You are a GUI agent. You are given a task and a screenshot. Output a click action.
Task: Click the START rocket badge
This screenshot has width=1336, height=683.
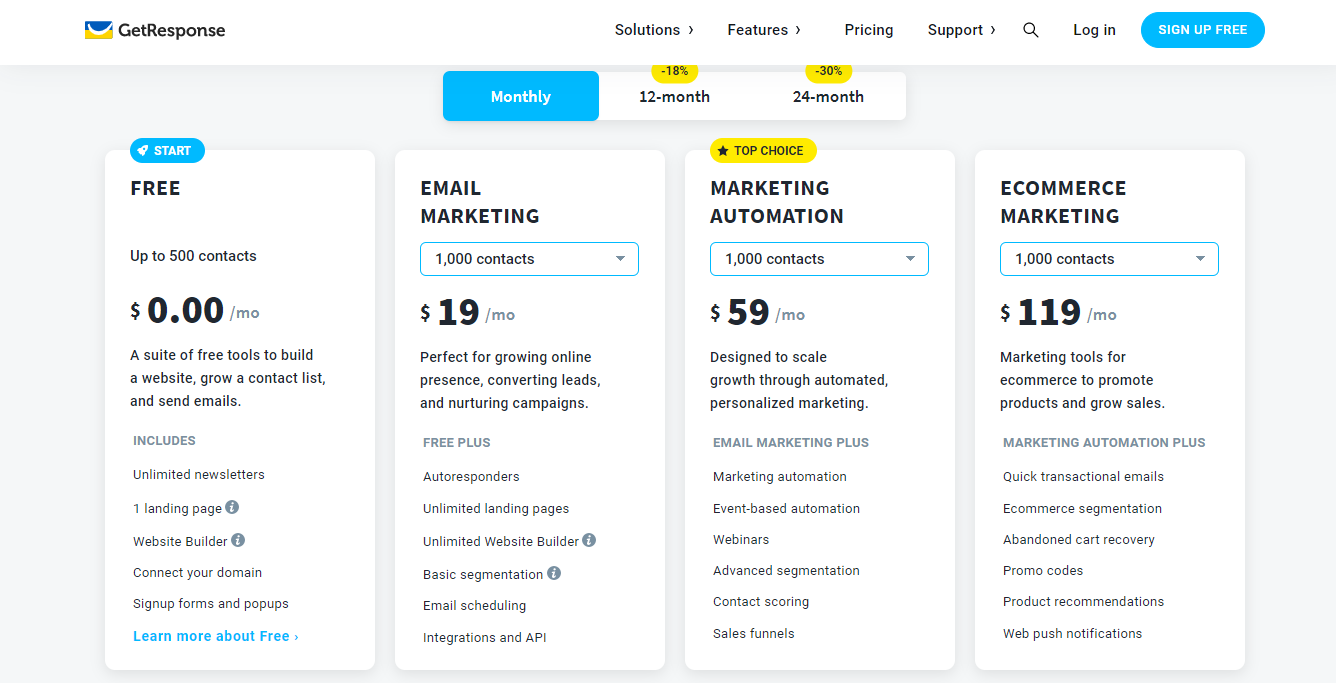[167, 151]
